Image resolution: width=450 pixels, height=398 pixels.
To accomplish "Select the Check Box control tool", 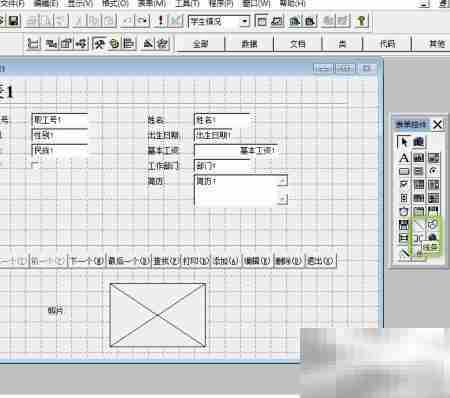I will [x=404, y=185].
